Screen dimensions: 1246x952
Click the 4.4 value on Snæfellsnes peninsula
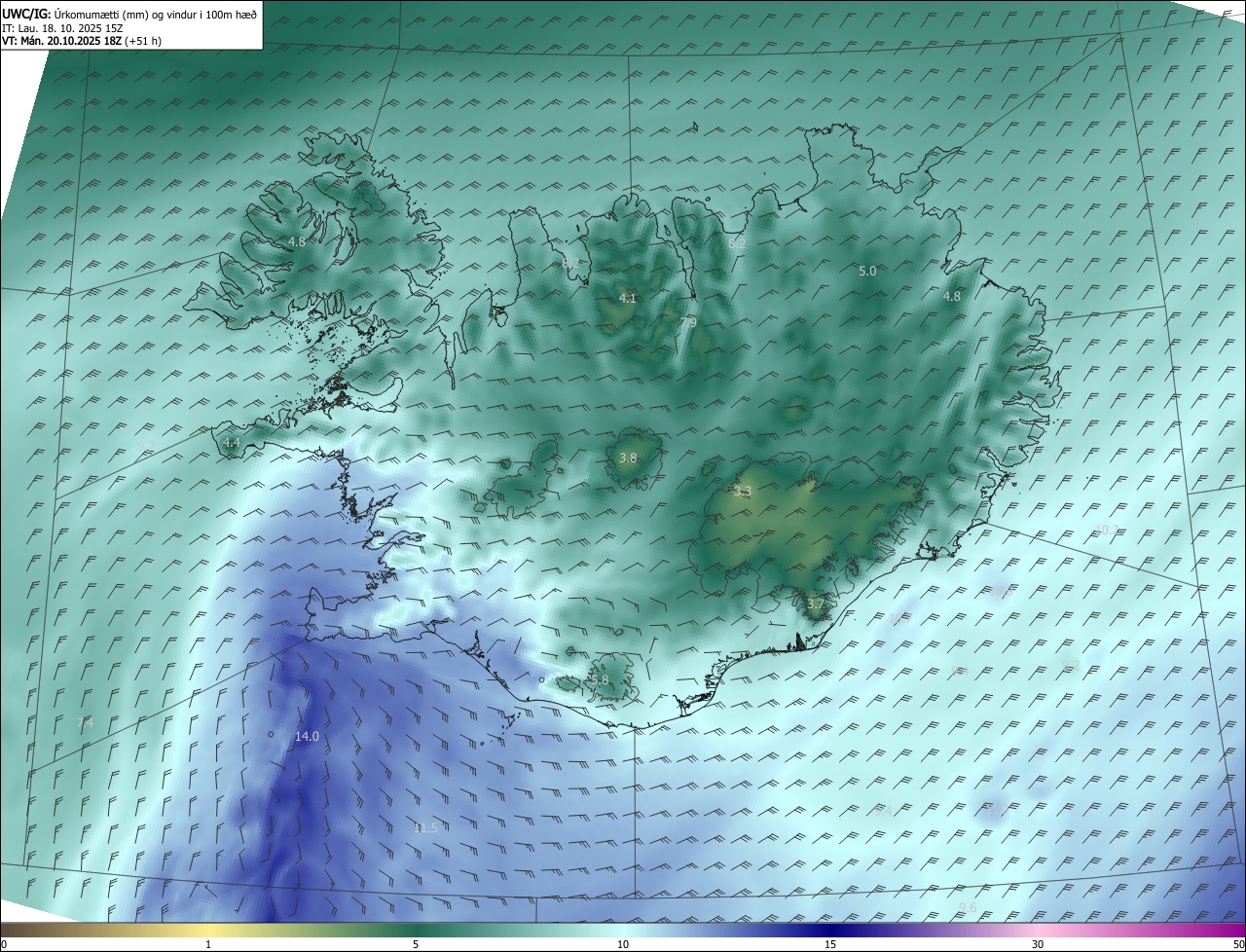click(232, 442)
